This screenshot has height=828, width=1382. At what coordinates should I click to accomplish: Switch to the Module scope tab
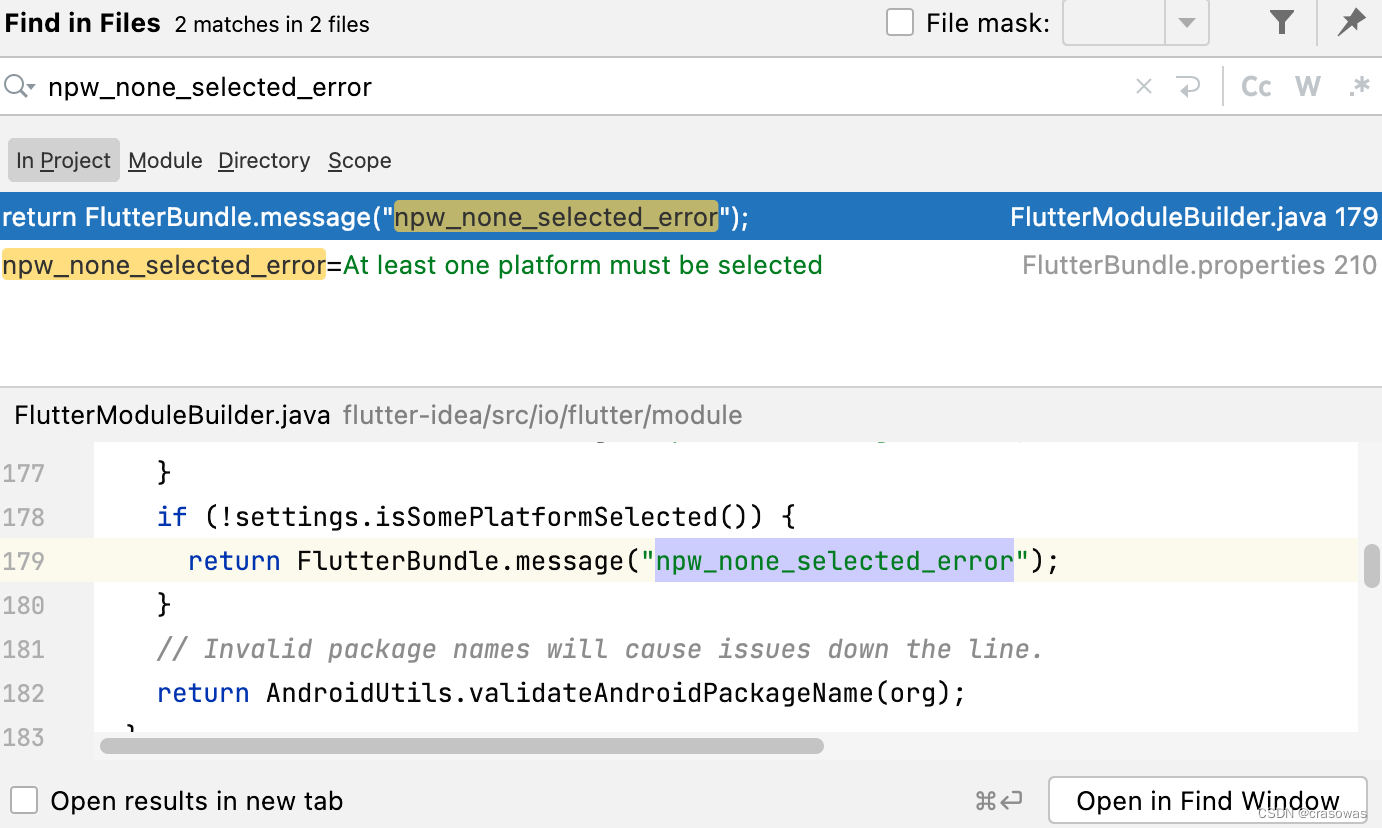click(165, 160)
